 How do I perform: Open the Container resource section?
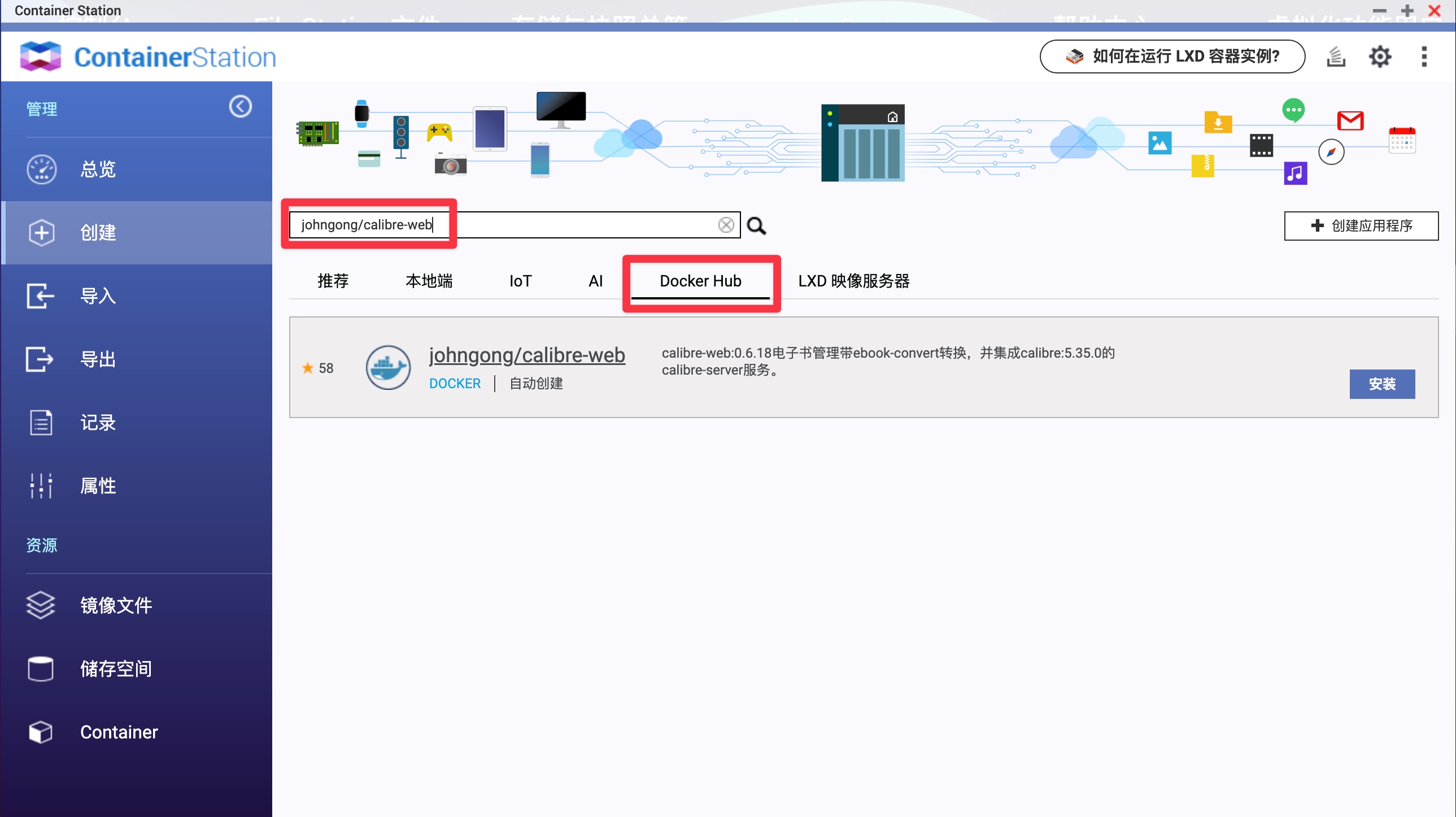[136, 732]
